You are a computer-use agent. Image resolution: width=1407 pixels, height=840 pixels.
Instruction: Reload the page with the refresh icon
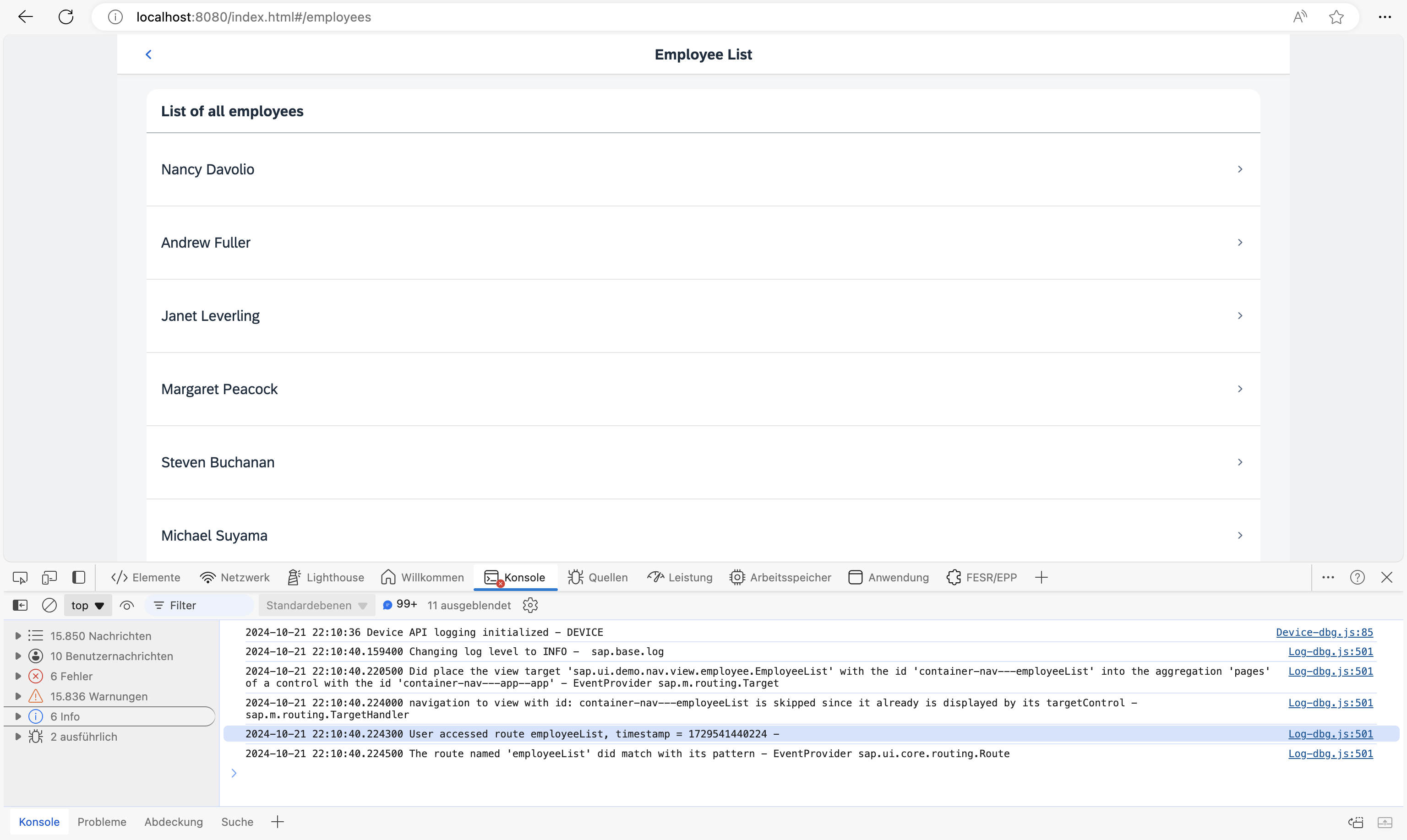(66, 17)
